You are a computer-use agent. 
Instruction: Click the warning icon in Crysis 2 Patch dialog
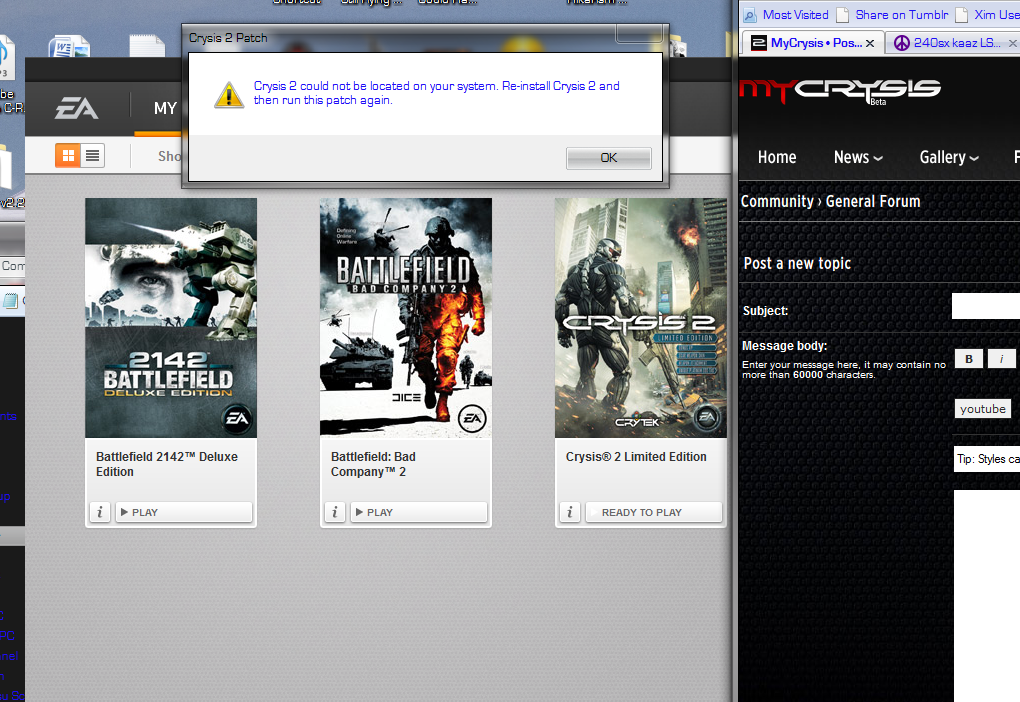click(x=229, y=95)
